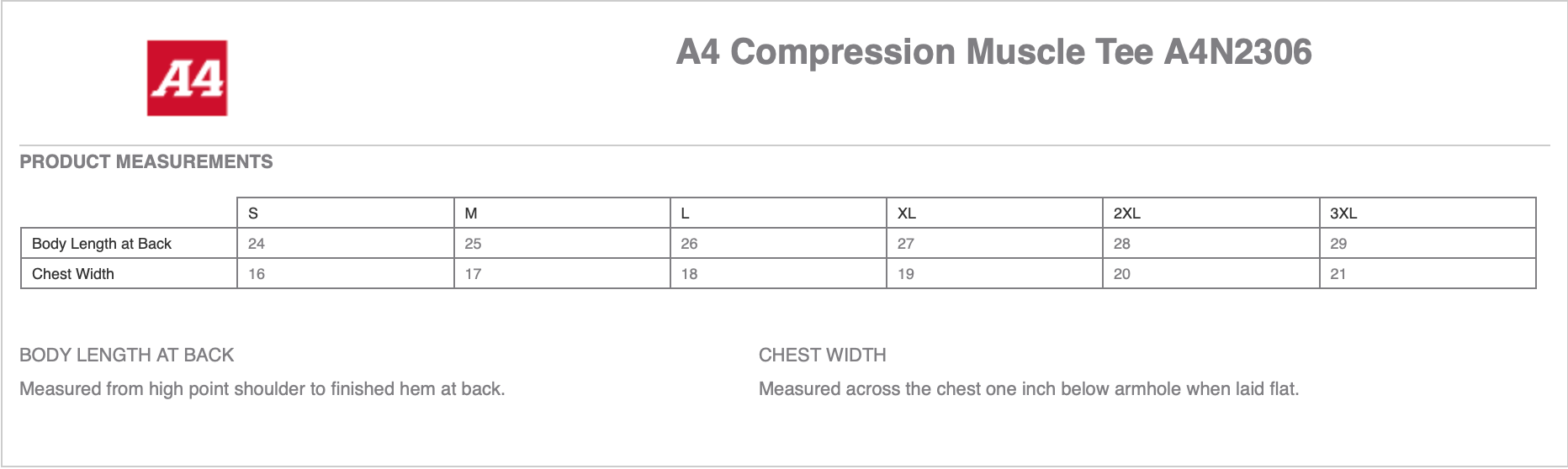Click chest width value 16 for S
The width and height of the screenshot is (1568, 469).
(x=257, y=274)
